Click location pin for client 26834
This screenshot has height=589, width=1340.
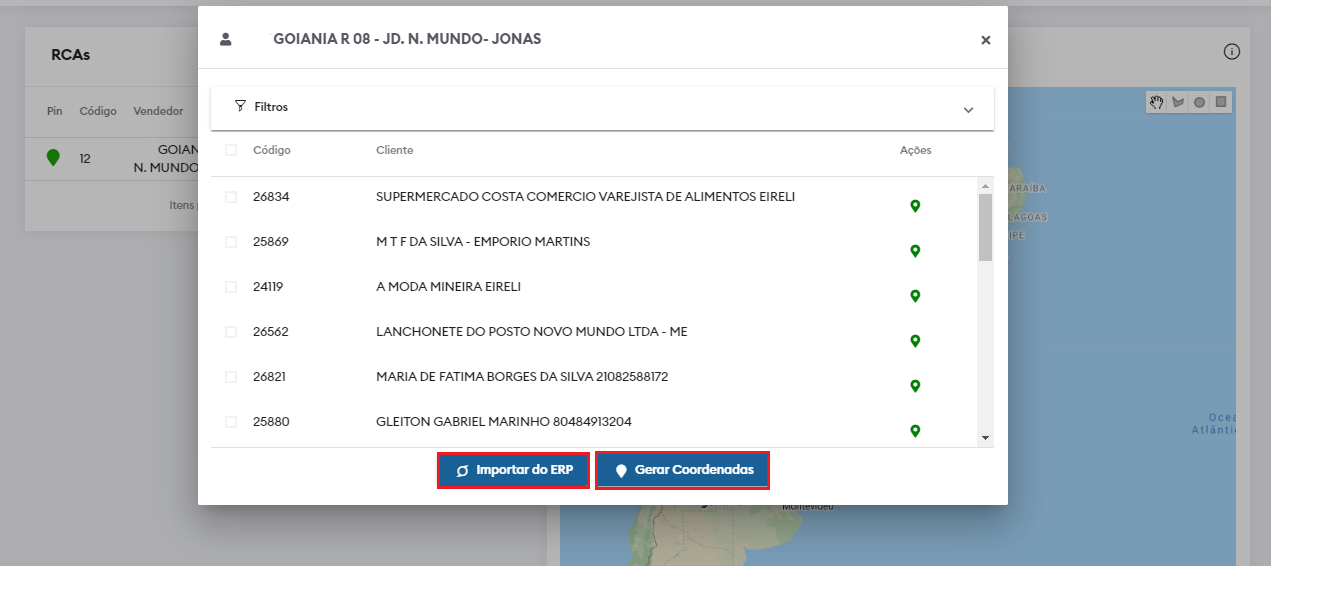click(x=914, y=206)
